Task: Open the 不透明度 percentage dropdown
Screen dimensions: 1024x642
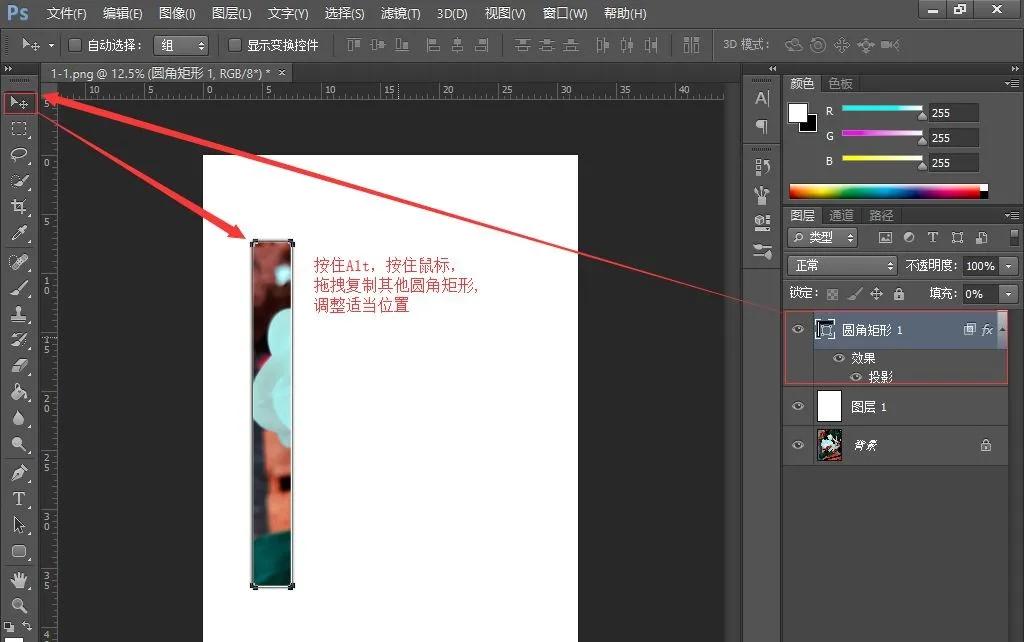Action: click(x=1008, y=266)
